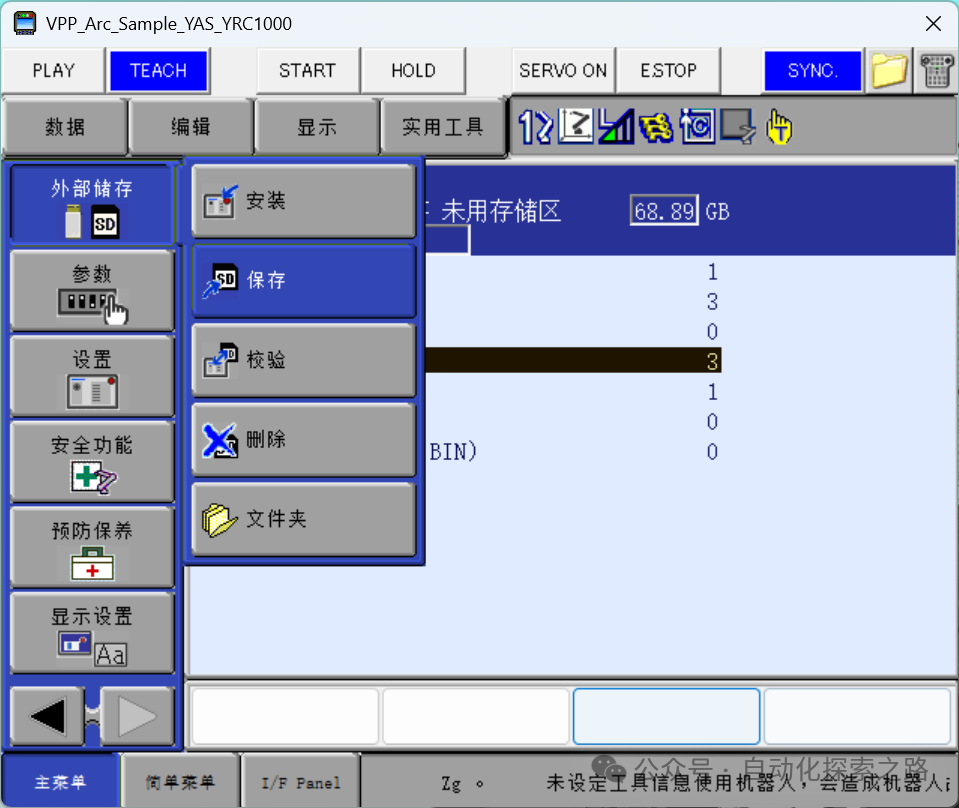Open the yellow folder icon

coord(889,70)
